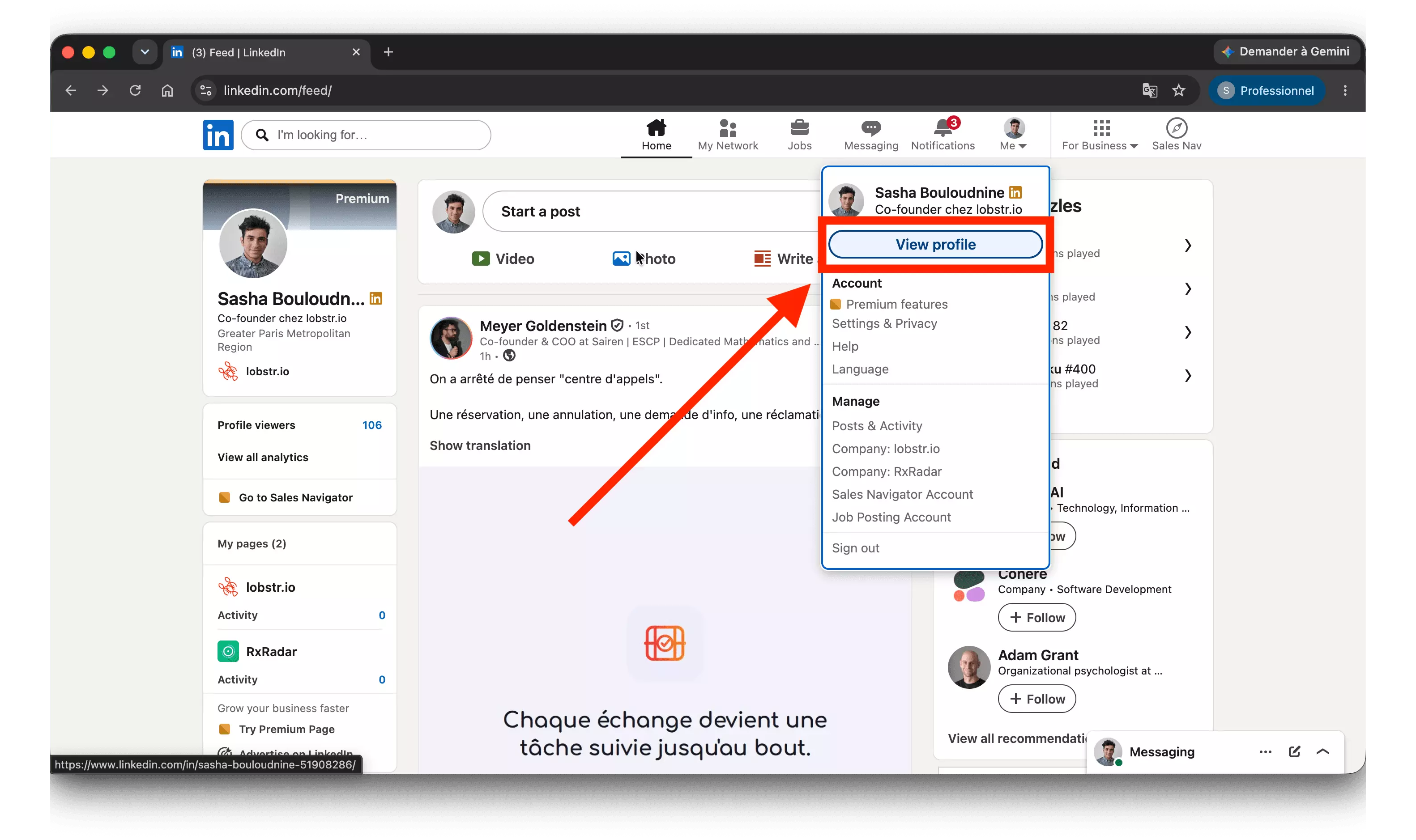
Task: Open the #400 puzzle chevron
Action: point(1188,376)
